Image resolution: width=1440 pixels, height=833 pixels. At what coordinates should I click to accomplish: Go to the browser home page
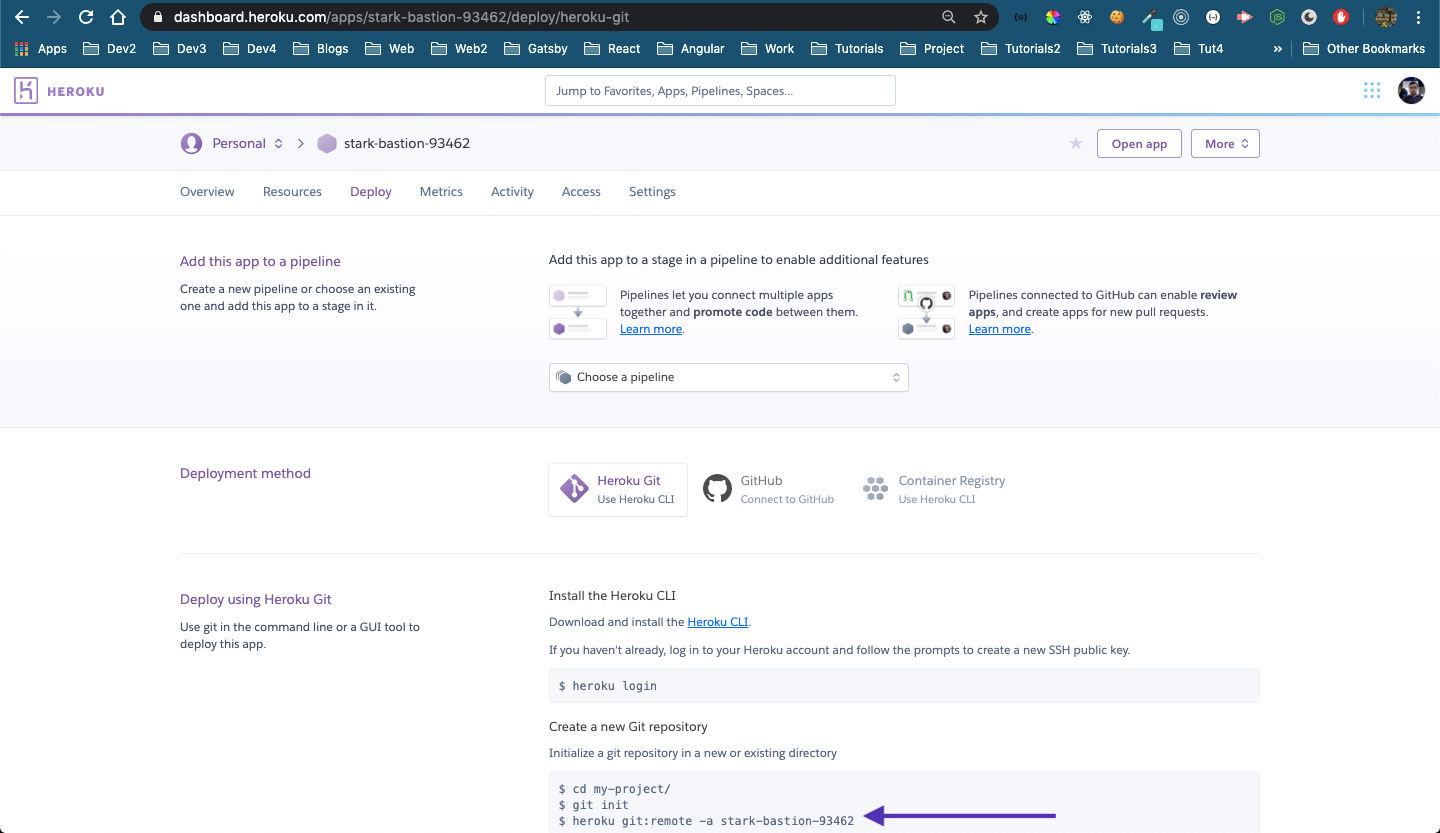click(x=118, y=17)
